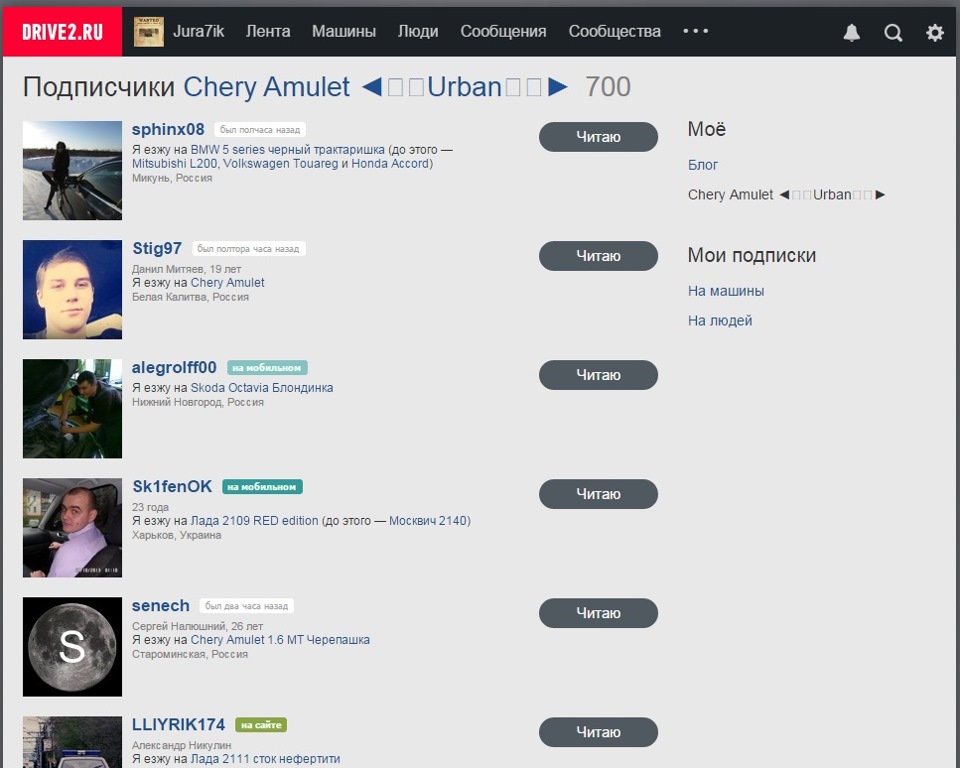
Task: Open alegrolff00 username link
Action: 174,367
